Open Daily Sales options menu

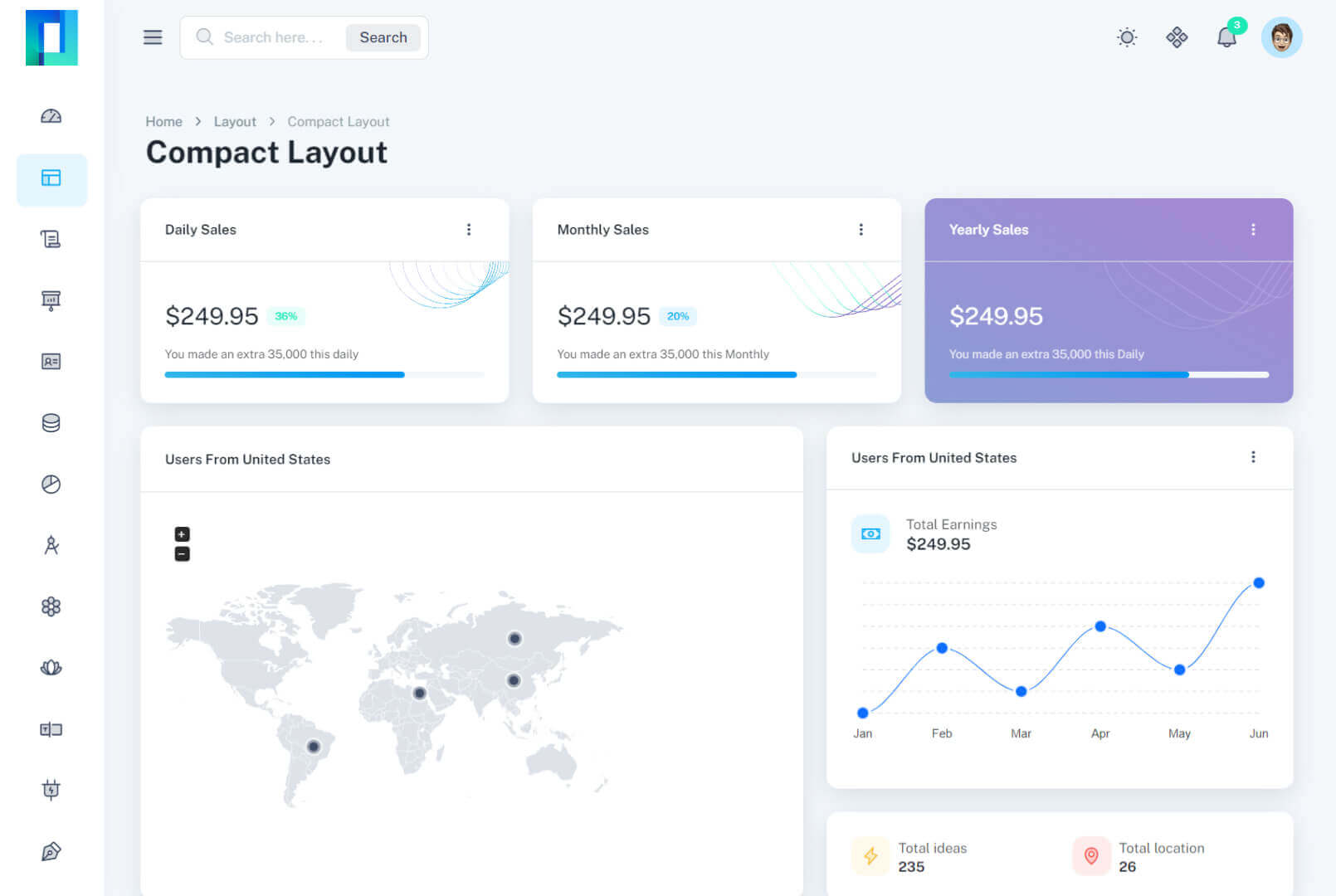tap(469, 230)
